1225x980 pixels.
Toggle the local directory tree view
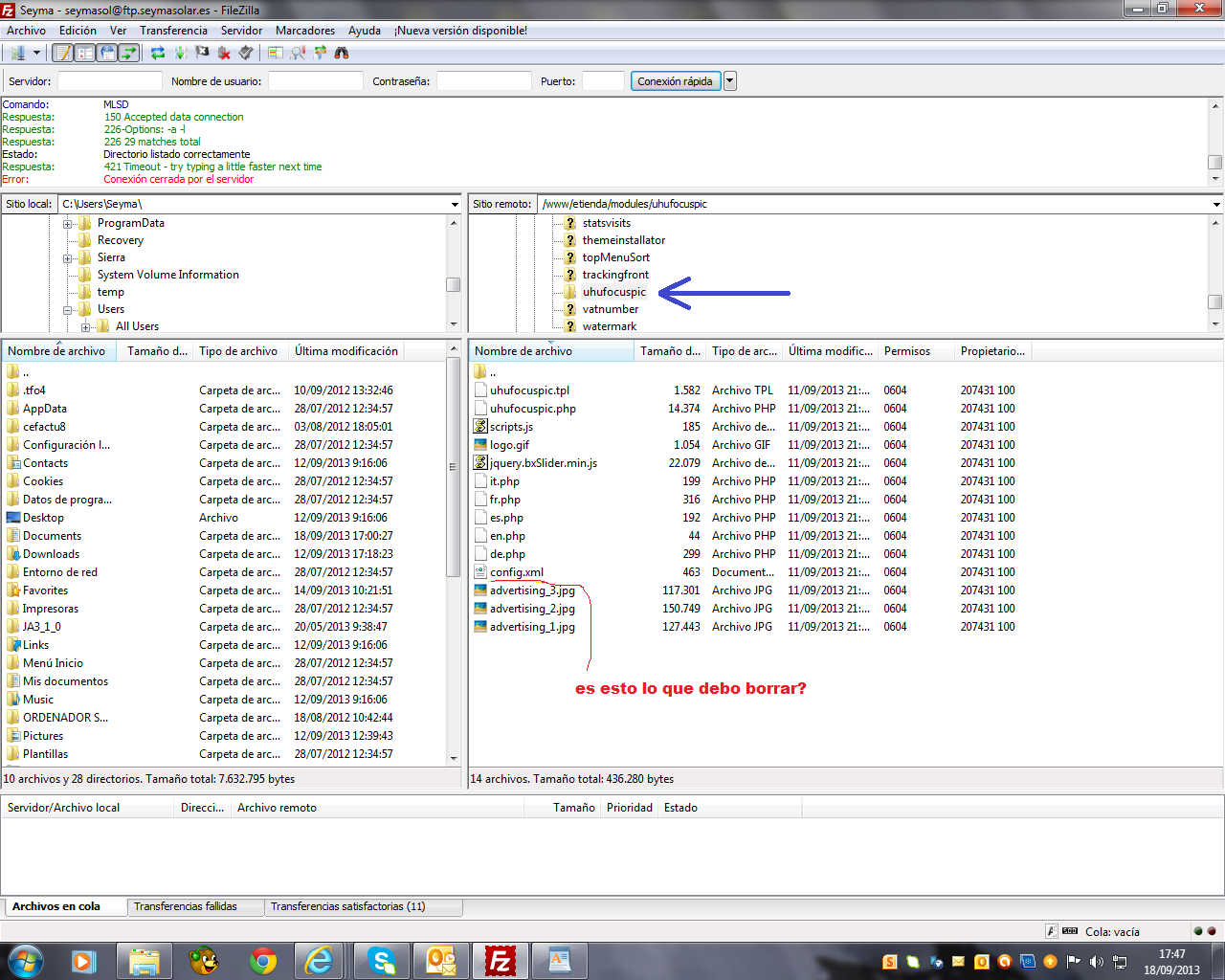click(x=84, y=54)
